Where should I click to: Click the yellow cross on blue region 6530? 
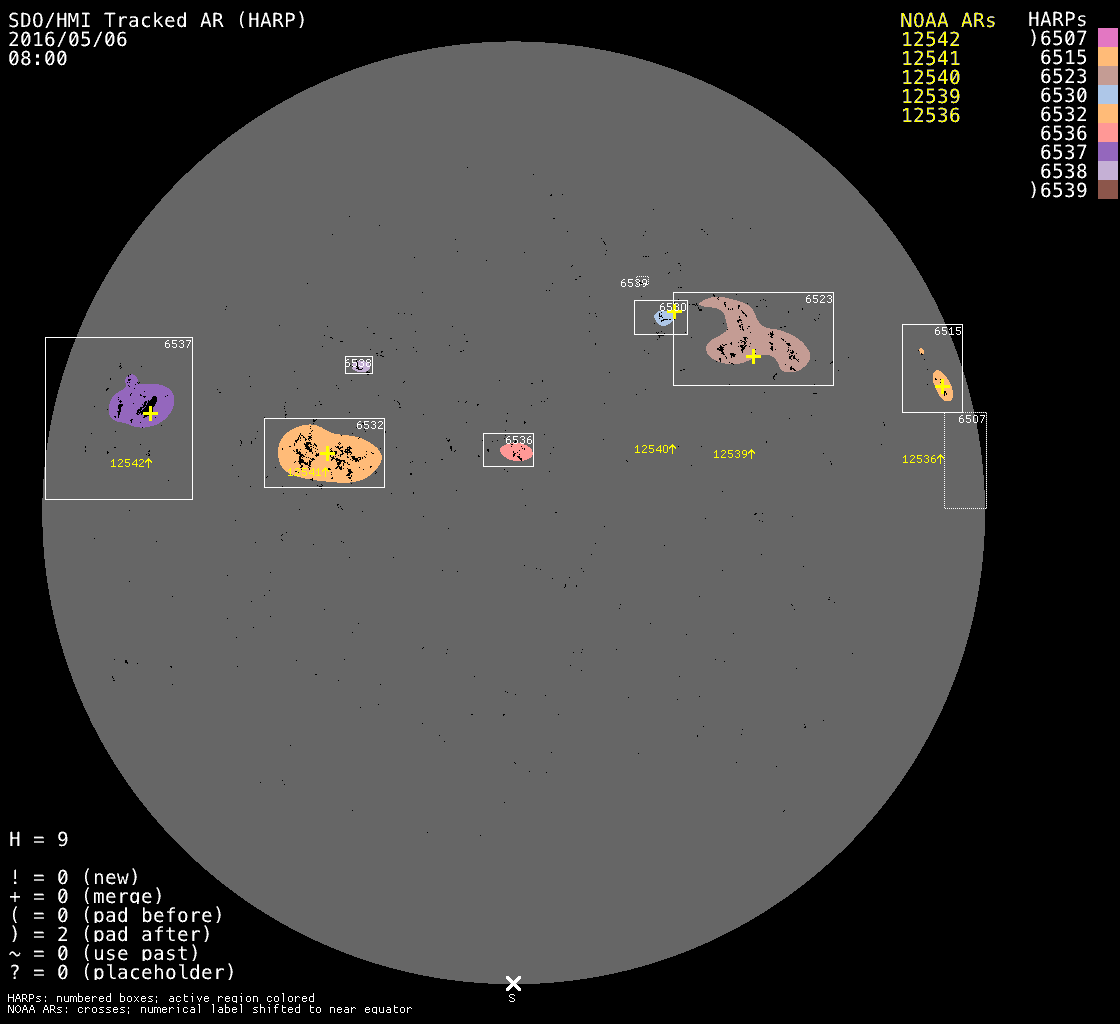(674, 311)
